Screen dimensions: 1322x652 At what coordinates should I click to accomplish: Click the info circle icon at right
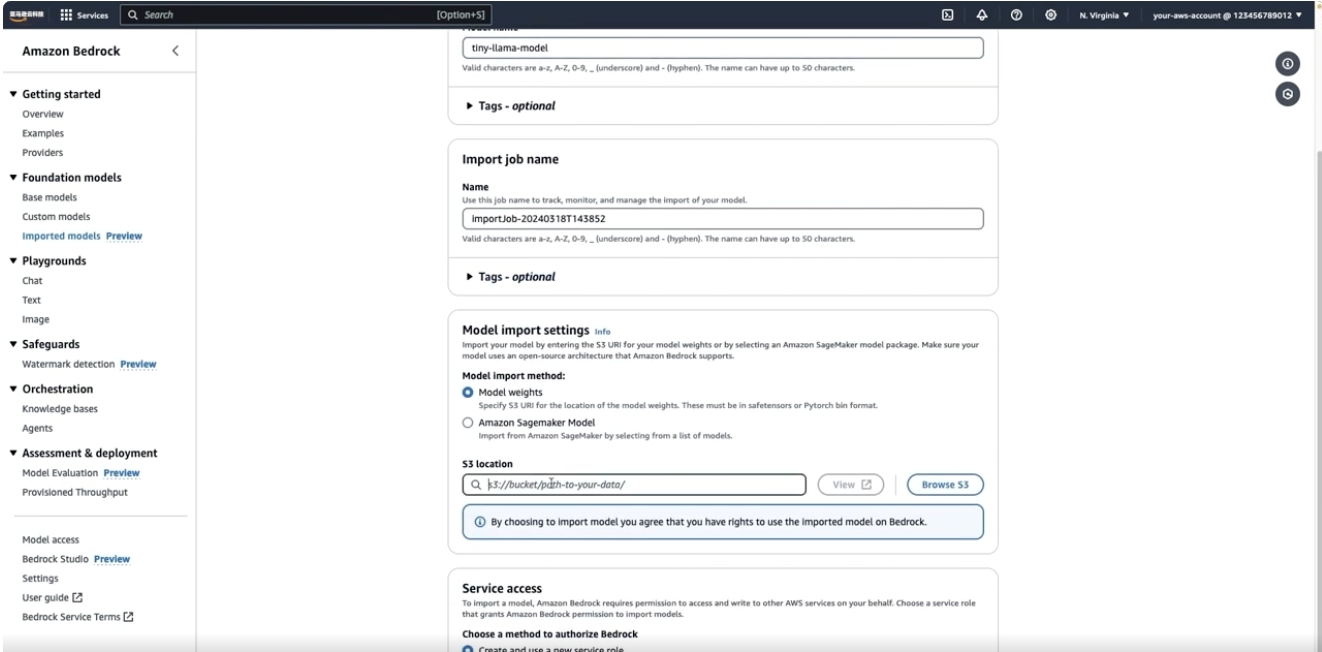click(1287, 64)
